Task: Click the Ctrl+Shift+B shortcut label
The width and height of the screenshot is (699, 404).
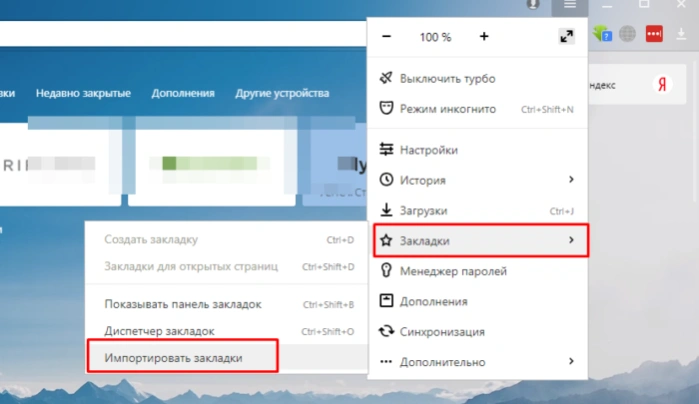Action: coord(329,305)
